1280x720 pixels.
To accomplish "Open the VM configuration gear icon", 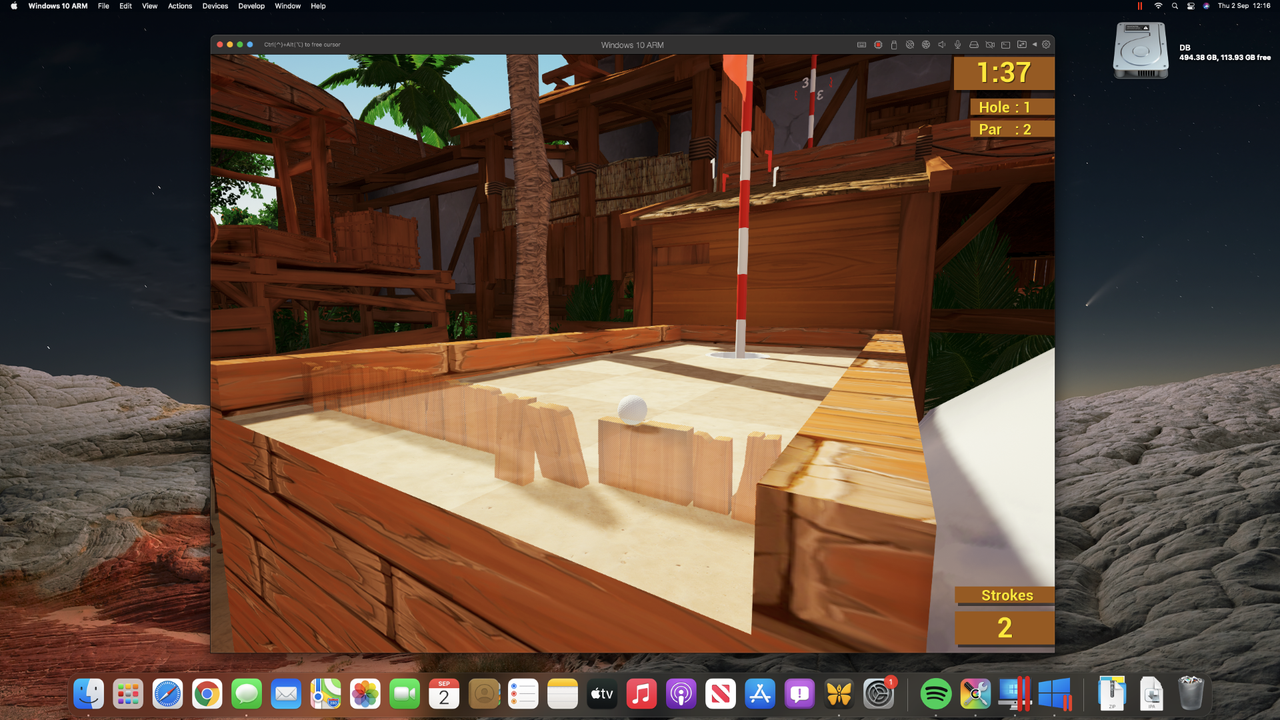I will (1046, 45).
